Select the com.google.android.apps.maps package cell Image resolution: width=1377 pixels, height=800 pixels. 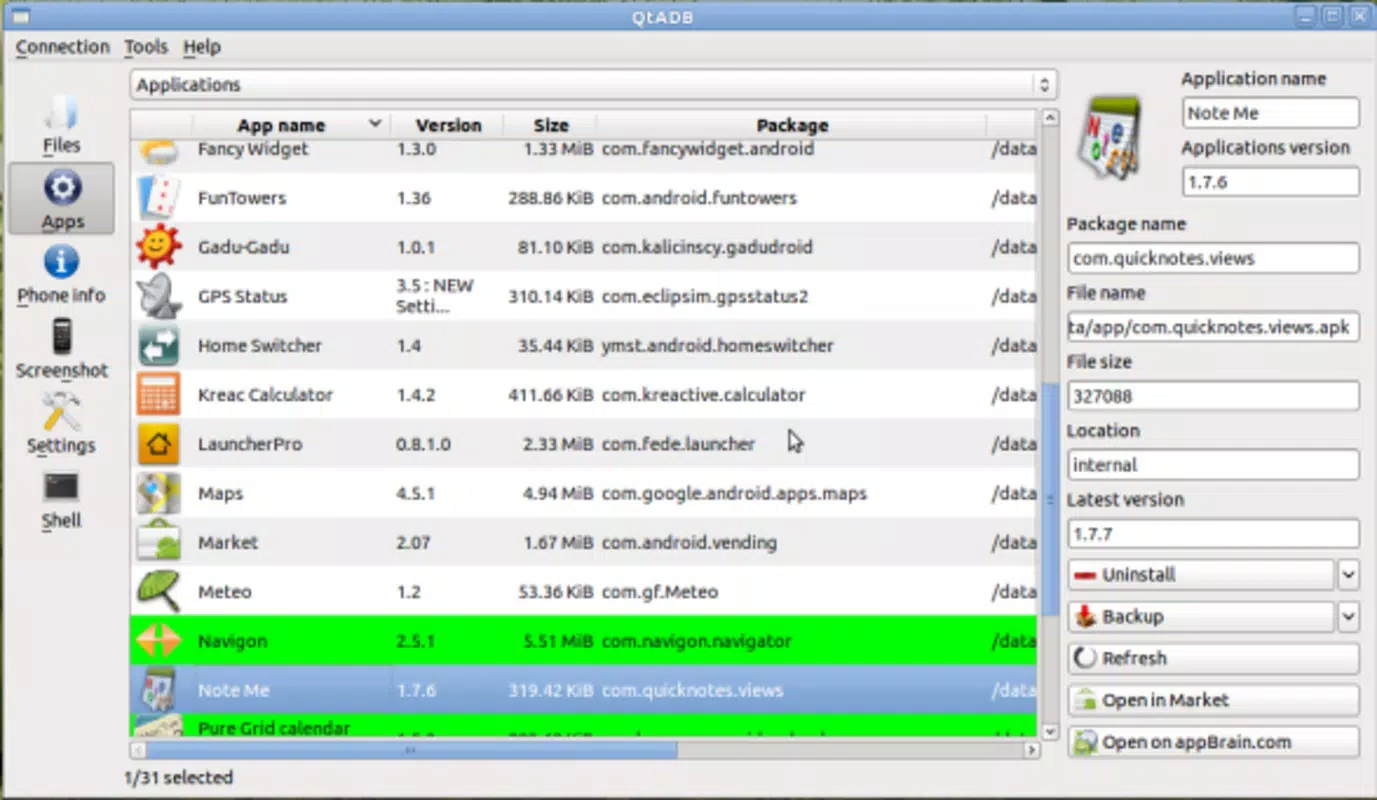coord(734,493)
